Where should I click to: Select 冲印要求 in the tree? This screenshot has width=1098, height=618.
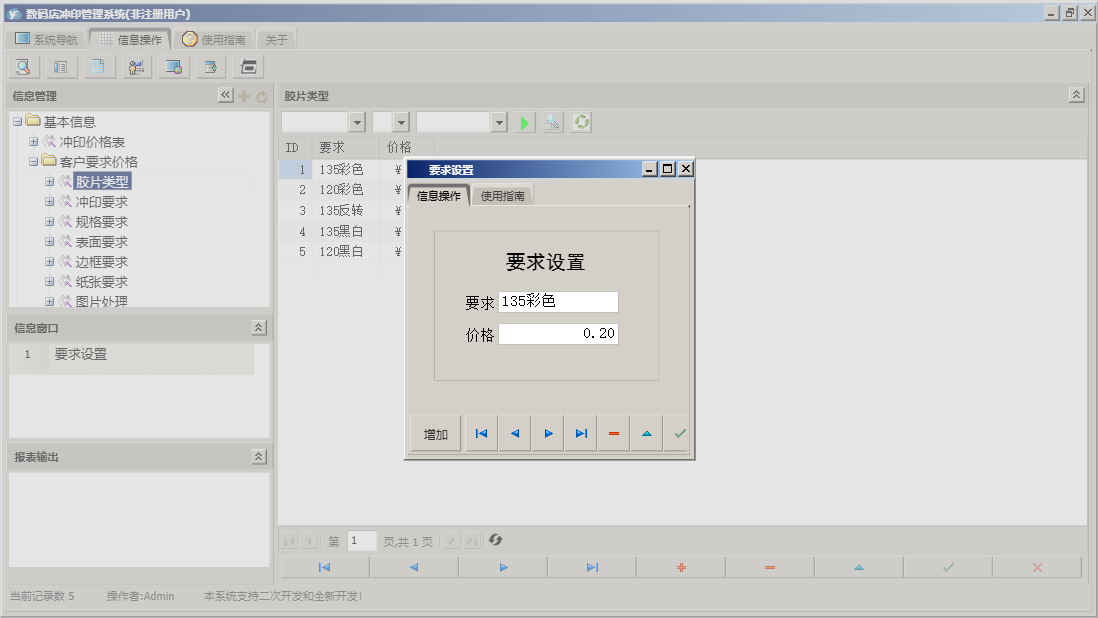point(101,202)
